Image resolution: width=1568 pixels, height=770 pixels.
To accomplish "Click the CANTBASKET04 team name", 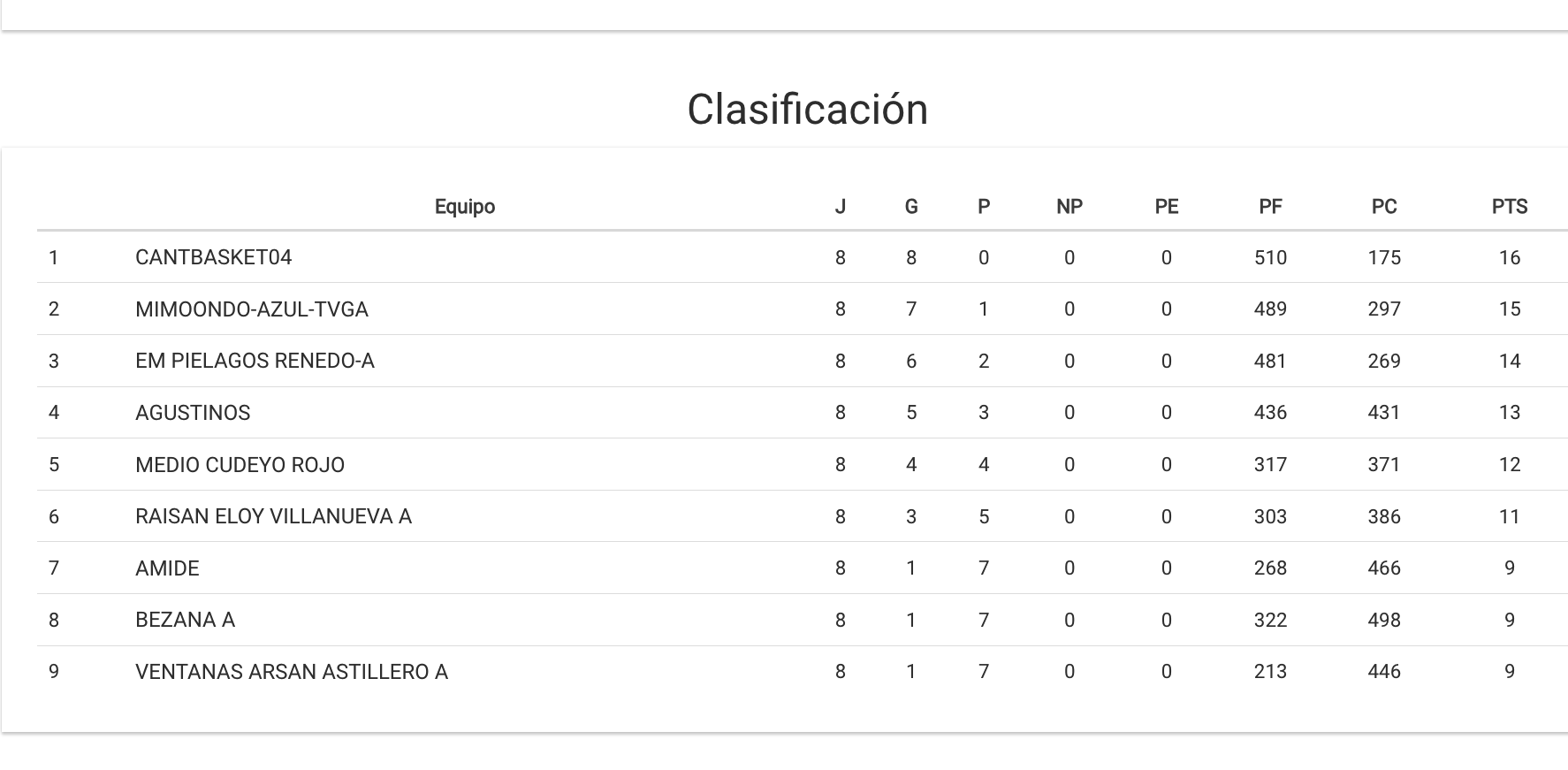I will point(213,257).
